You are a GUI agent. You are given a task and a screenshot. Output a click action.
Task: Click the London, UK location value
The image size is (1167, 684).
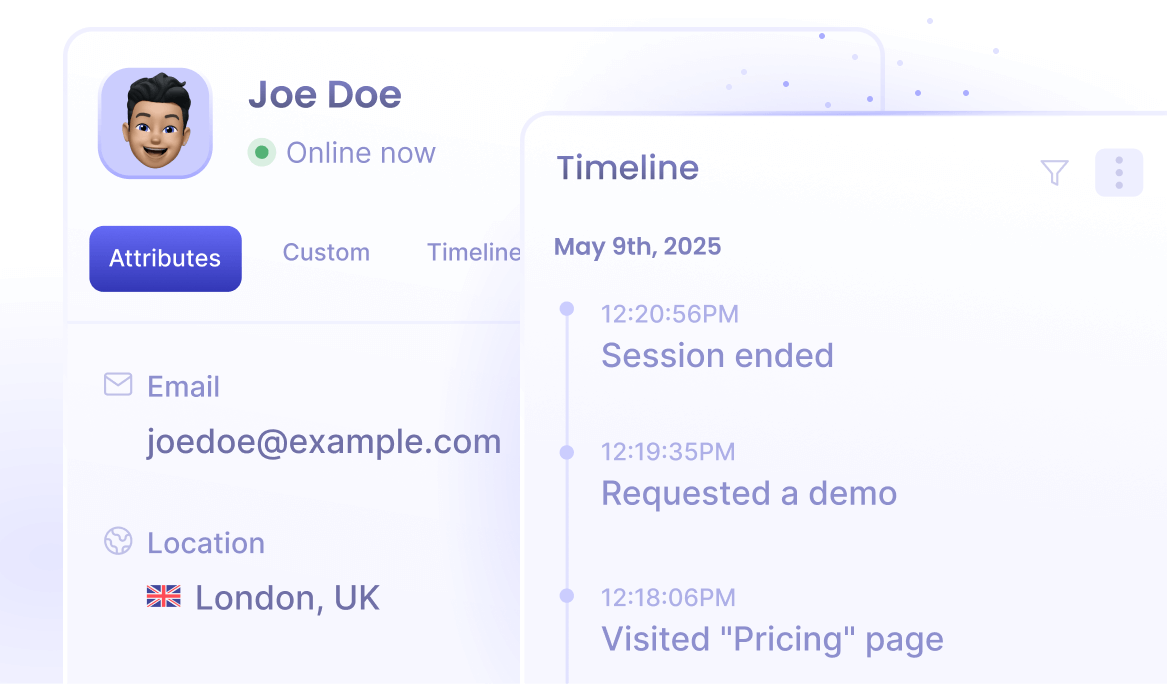(287, 598)
